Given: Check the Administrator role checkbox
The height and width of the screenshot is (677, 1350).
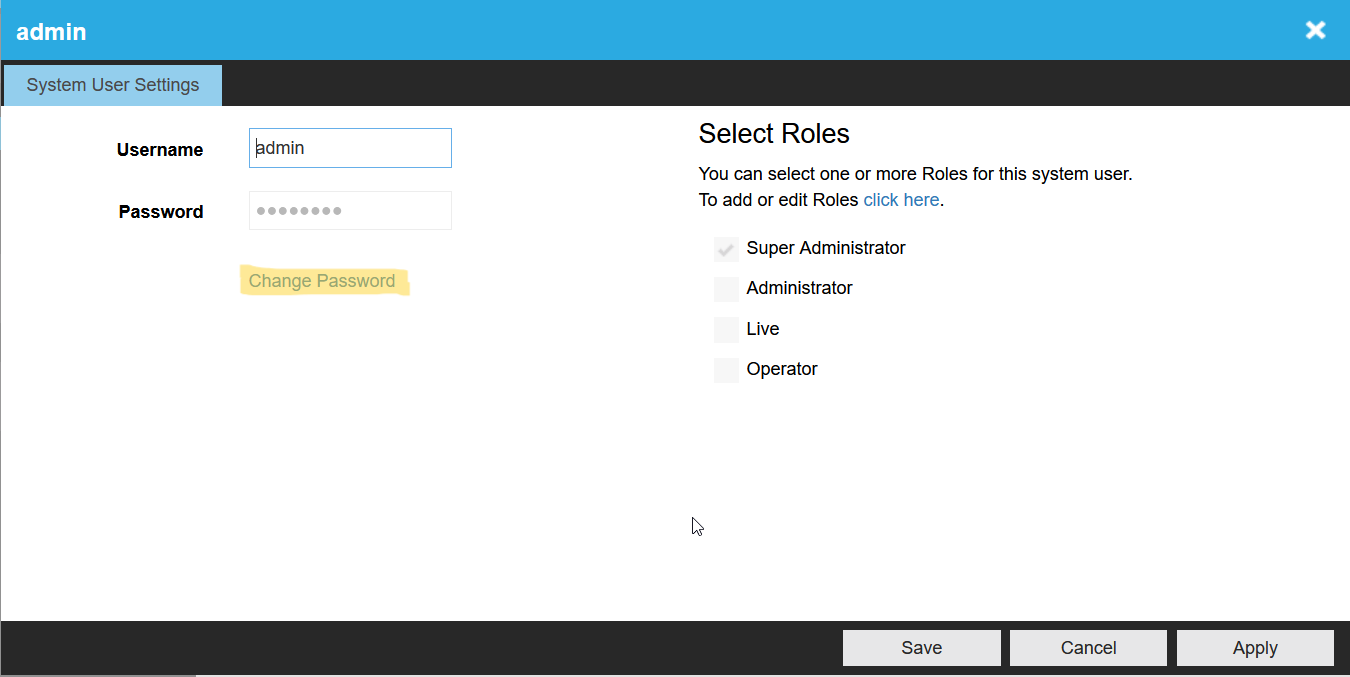Looking at the screenshot, I should (x=726, y=289).
